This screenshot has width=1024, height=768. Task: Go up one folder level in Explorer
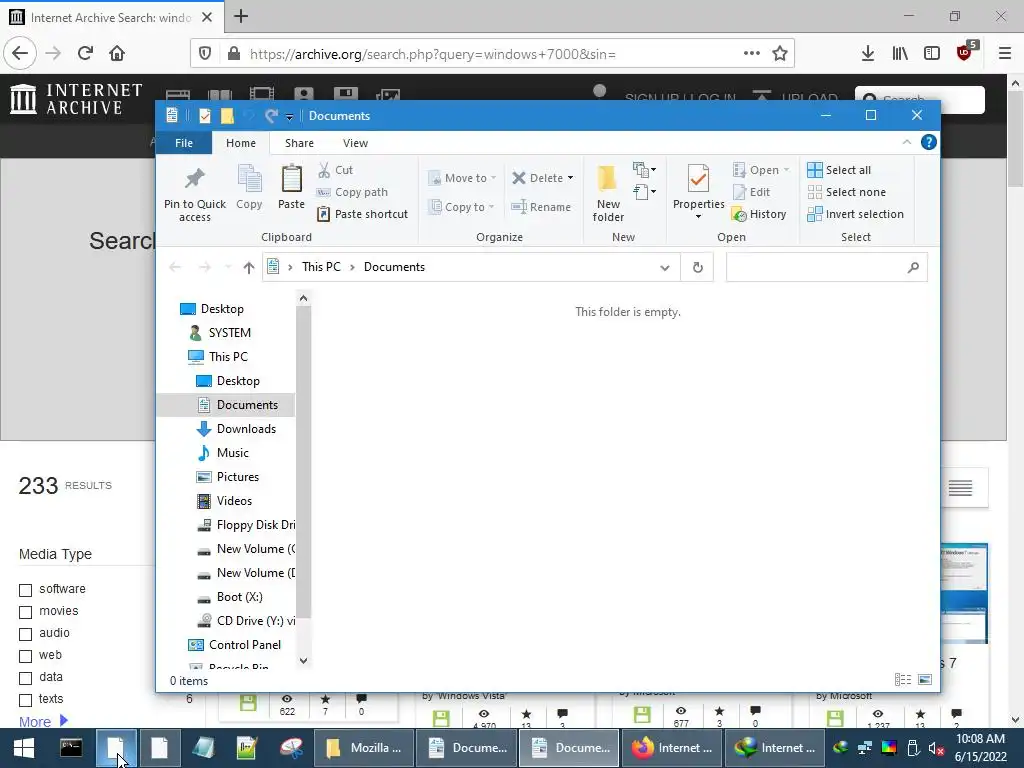click(x=249, y=267)
